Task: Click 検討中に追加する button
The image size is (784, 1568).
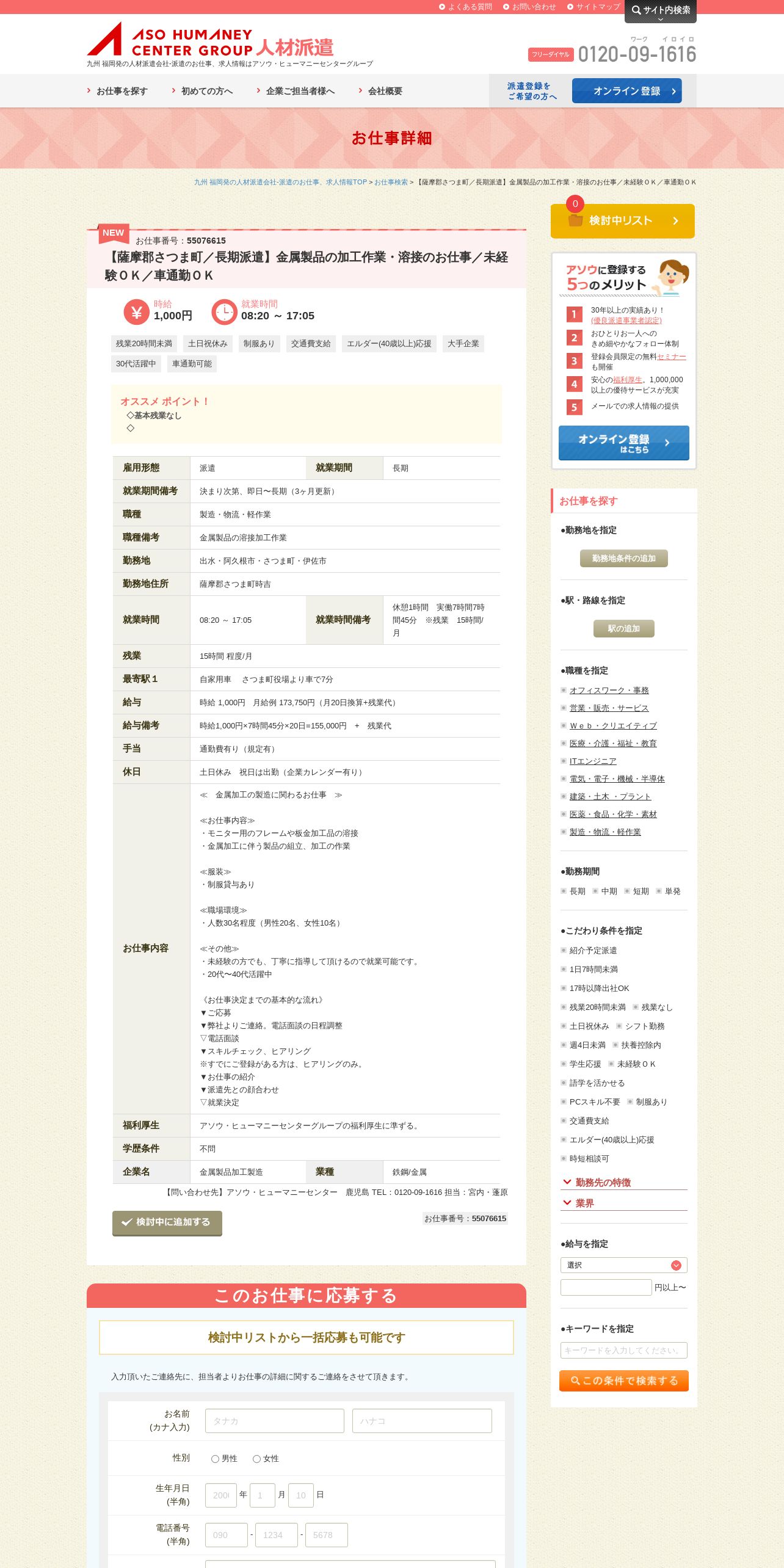Action: click(x=167, y=1223)
